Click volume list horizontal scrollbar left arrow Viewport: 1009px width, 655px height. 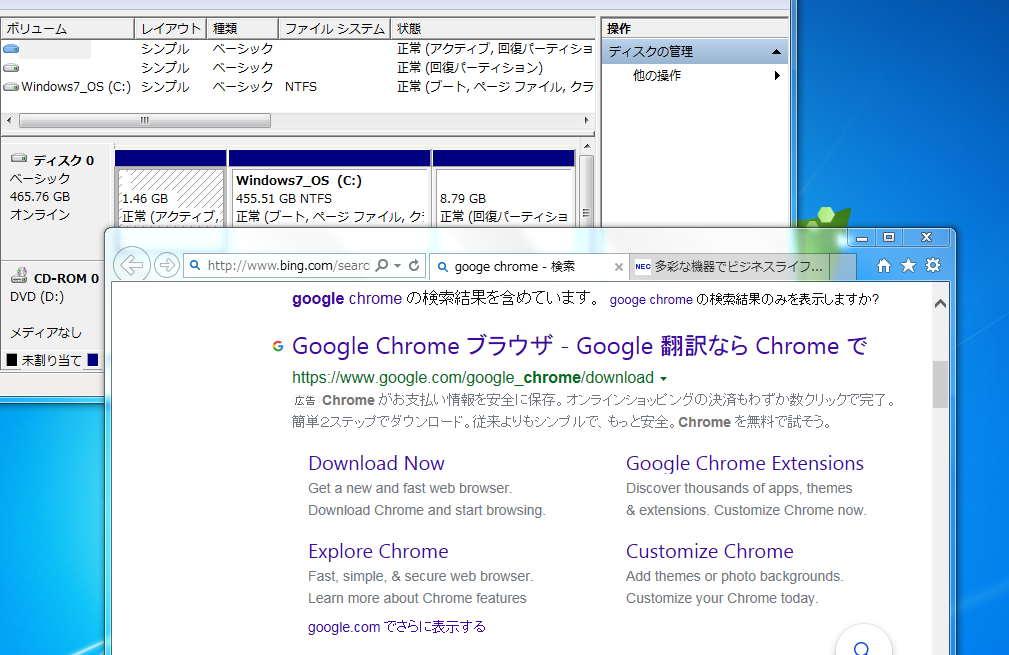pos(9,120)
